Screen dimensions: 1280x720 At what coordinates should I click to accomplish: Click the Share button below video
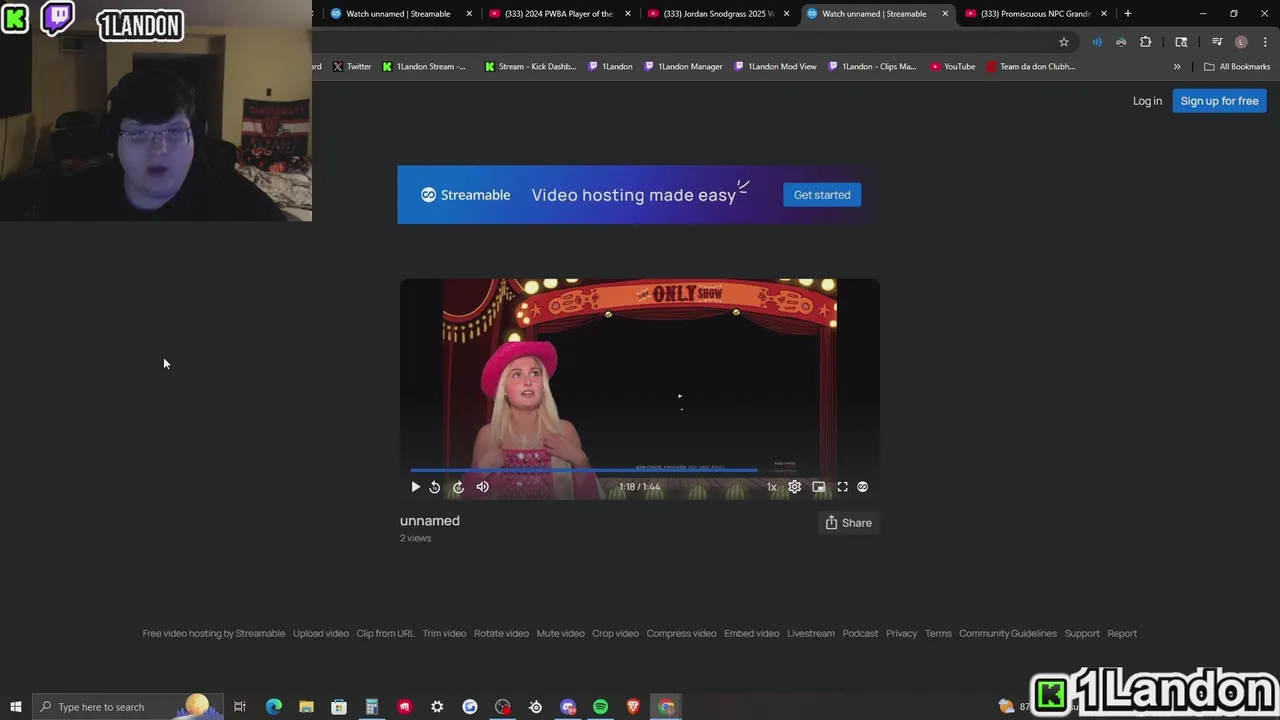point(848,523)
